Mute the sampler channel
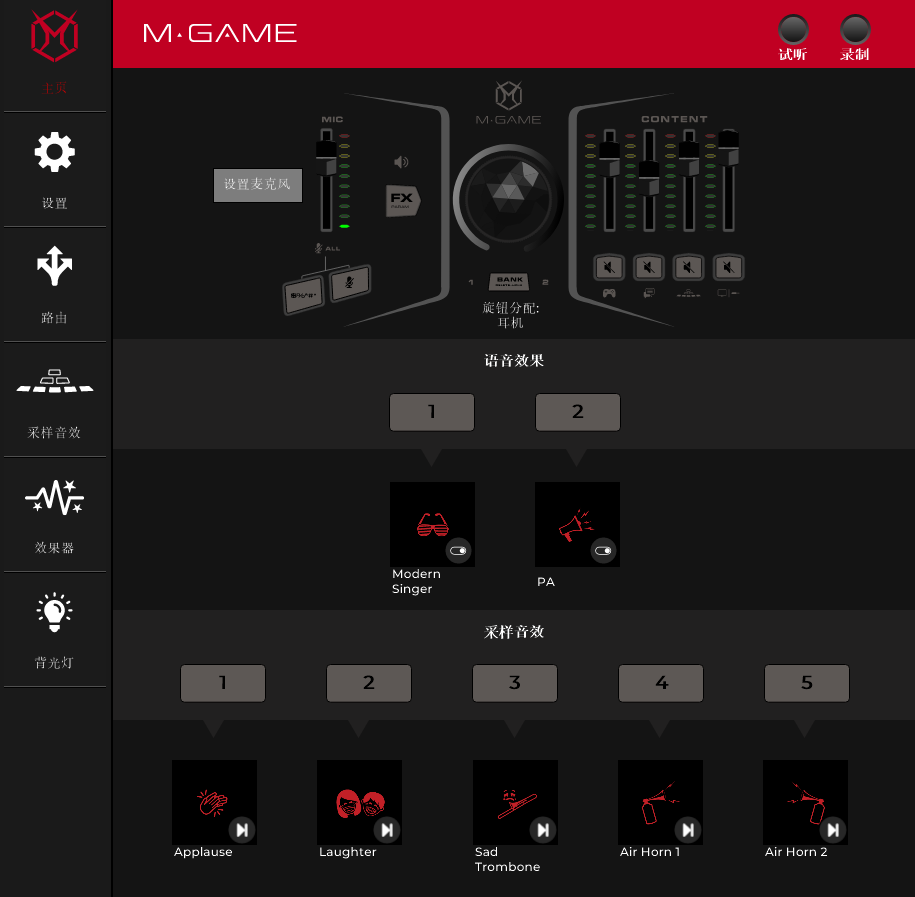This screenshot has height=897, width=915. [689, 268]
